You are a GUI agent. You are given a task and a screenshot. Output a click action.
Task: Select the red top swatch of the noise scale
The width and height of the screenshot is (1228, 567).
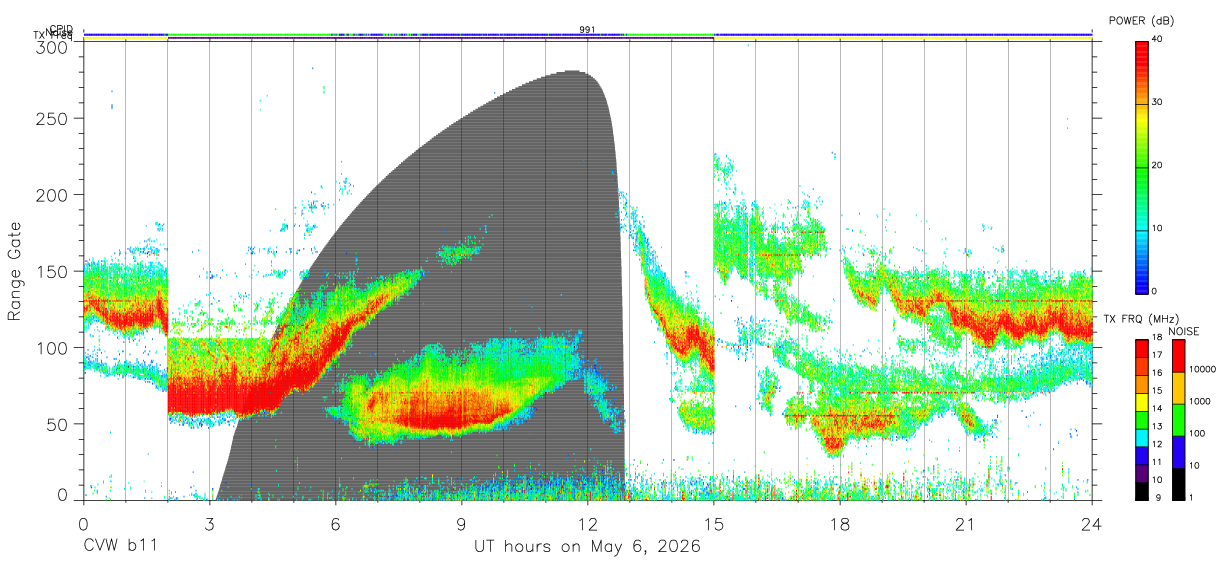point(1177,355)
